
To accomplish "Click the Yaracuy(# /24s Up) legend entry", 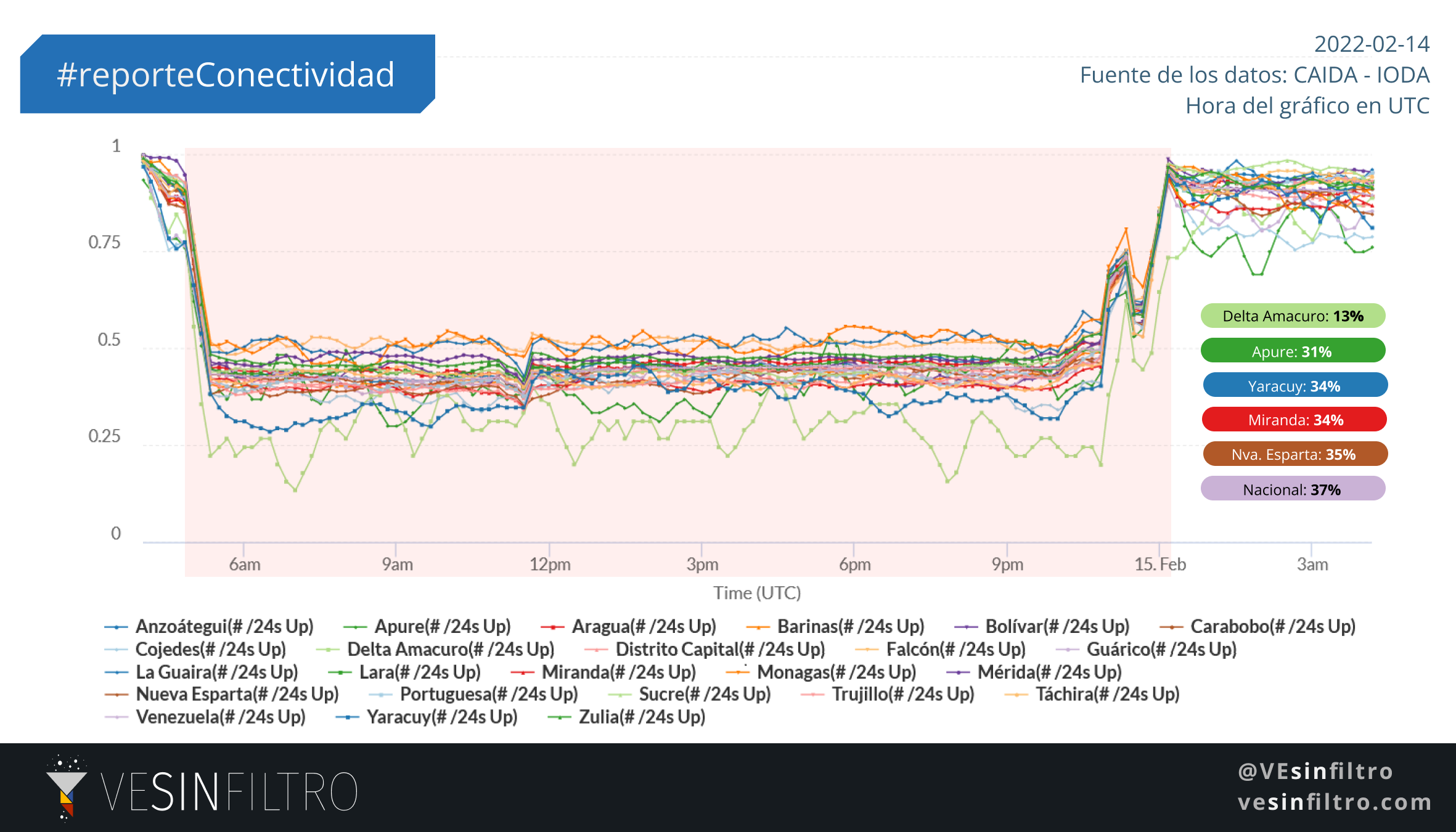I will pos(427,717).
